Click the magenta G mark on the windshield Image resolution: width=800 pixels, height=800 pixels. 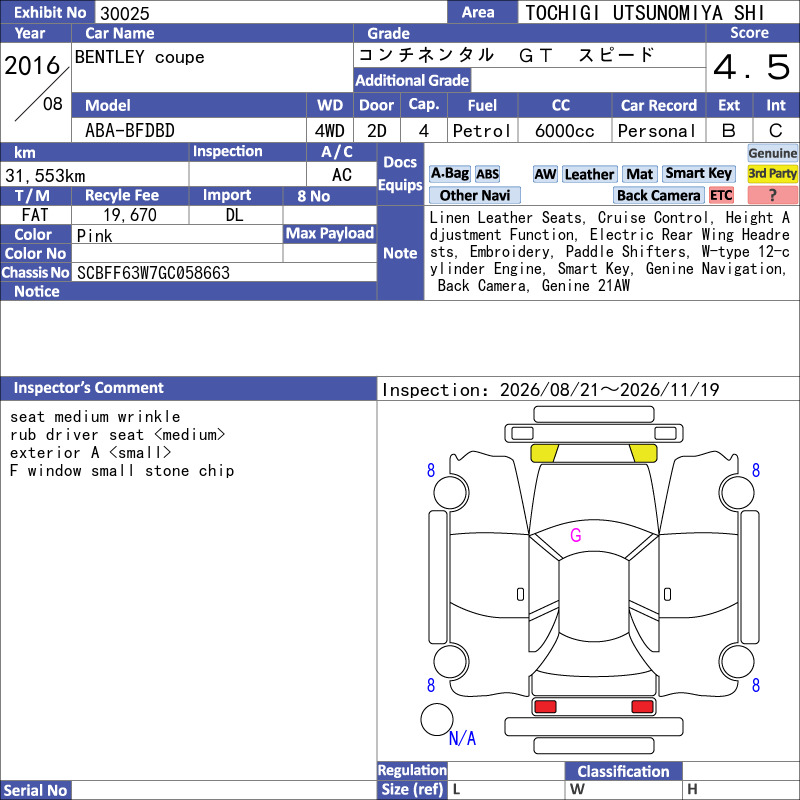click(576, 535)
